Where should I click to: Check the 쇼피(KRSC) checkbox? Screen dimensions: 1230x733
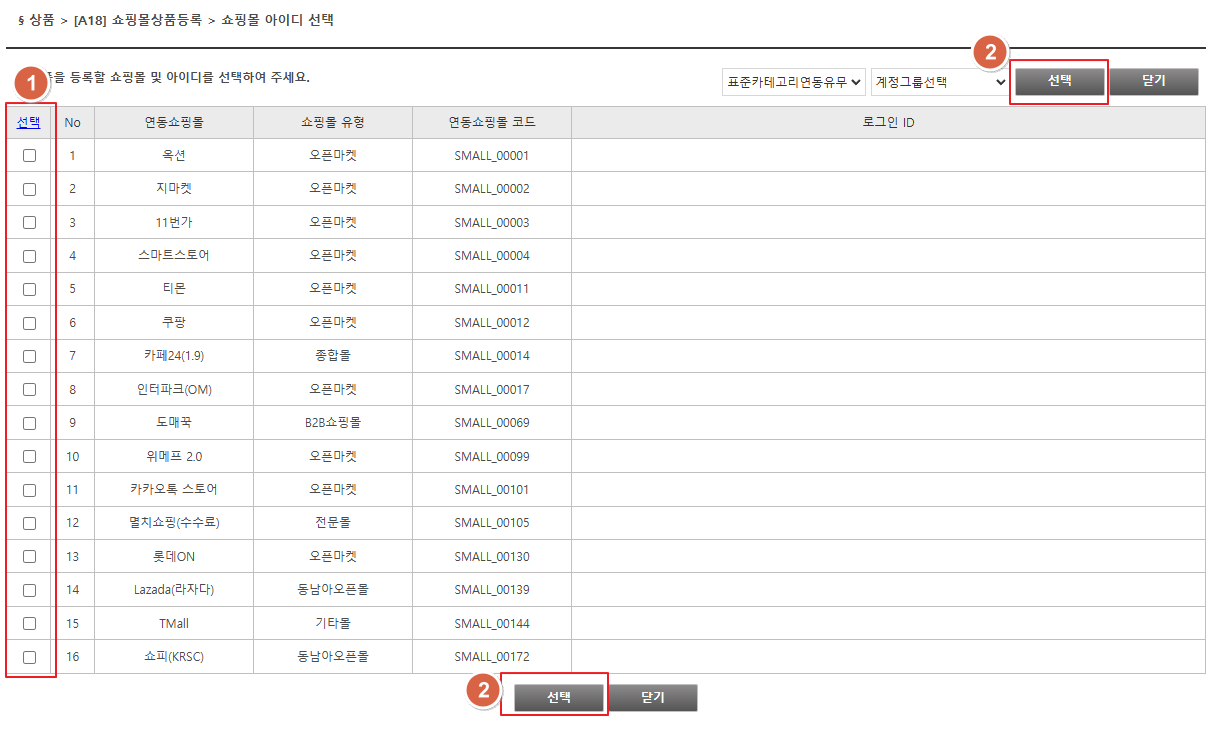(x=29, y=657)
